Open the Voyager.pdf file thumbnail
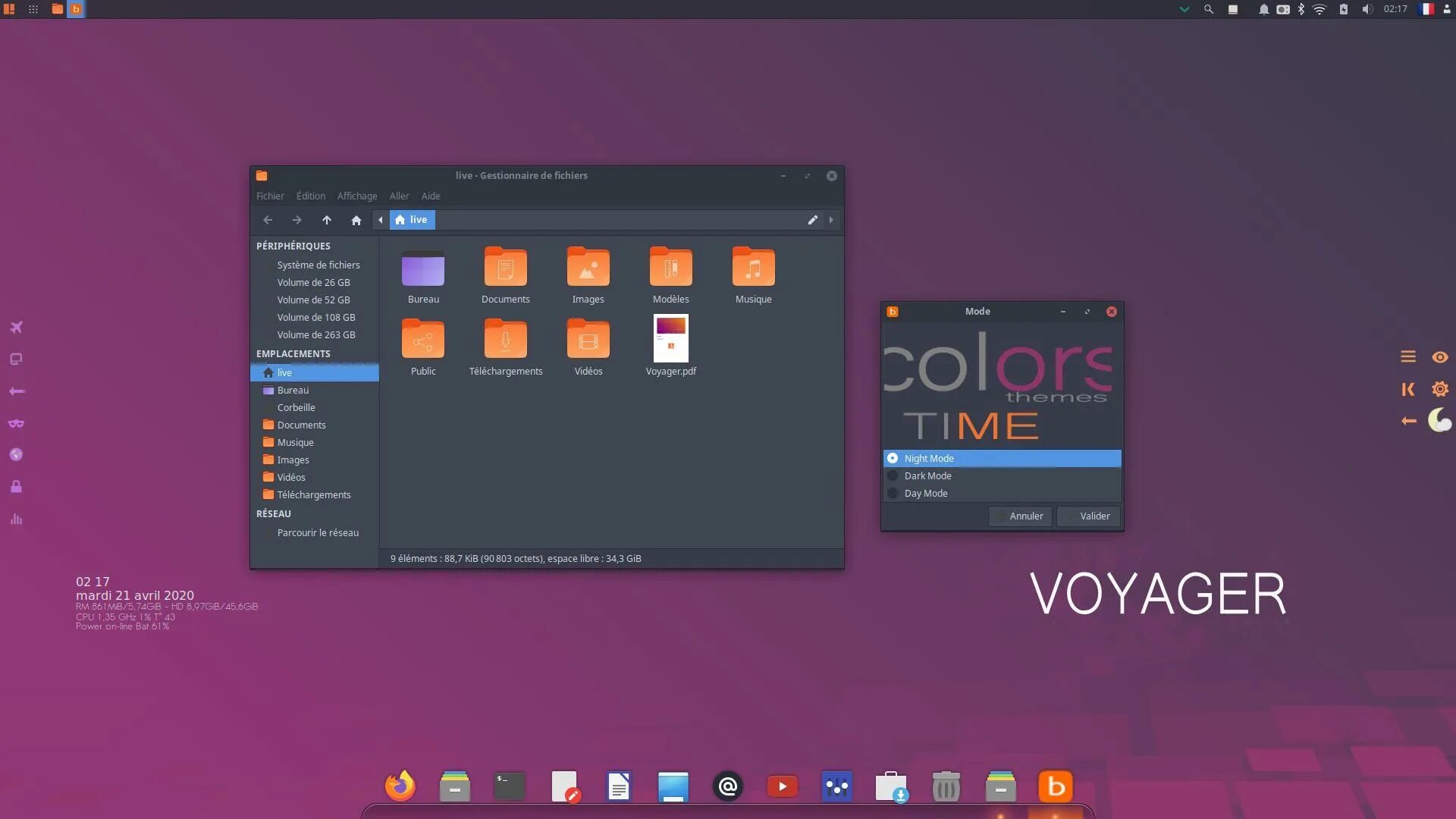 click(670, 339)
